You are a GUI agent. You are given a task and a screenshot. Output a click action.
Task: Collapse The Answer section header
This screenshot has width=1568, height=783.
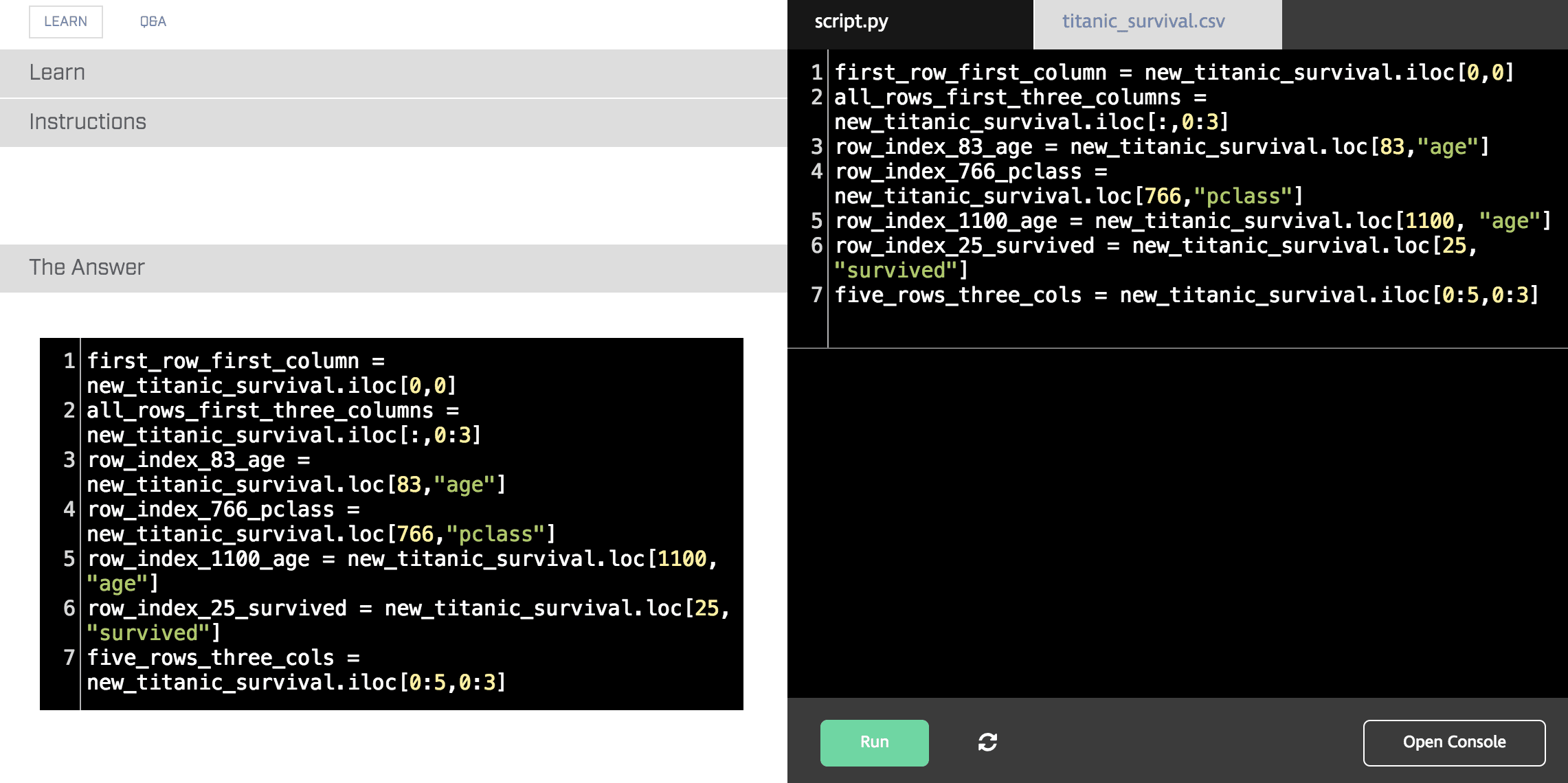pyautogui.click(x=393, y=268)
